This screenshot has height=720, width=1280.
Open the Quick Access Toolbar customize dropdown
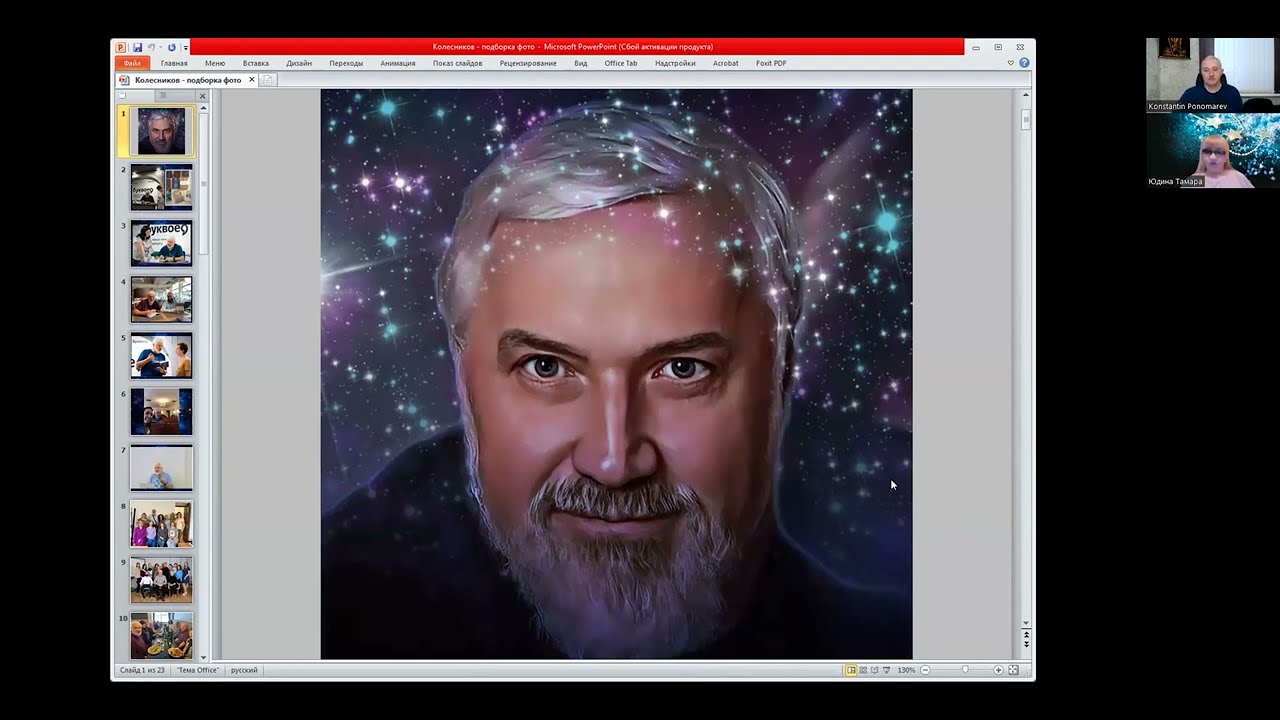[185, 48]
